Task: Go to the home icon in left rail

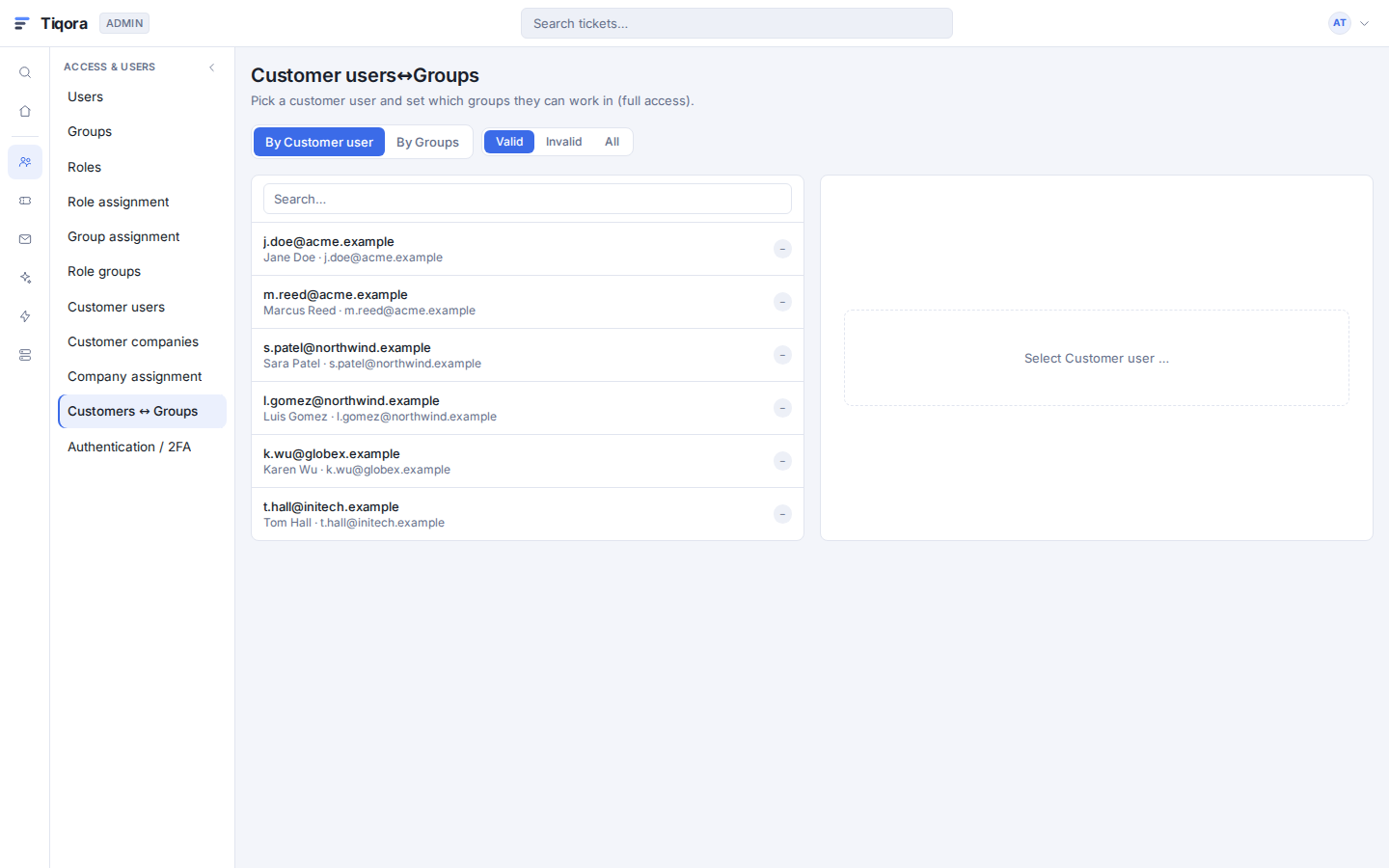Action: point(25,111)
